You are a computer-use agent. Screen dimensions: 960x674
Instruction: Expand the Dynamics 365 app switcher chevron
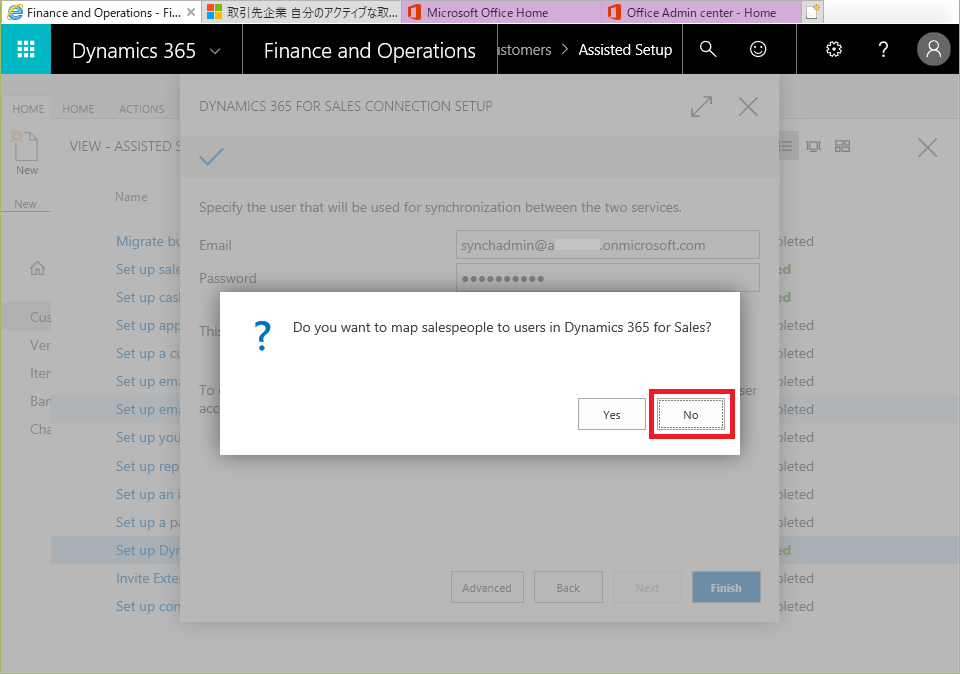pos(215,51)
